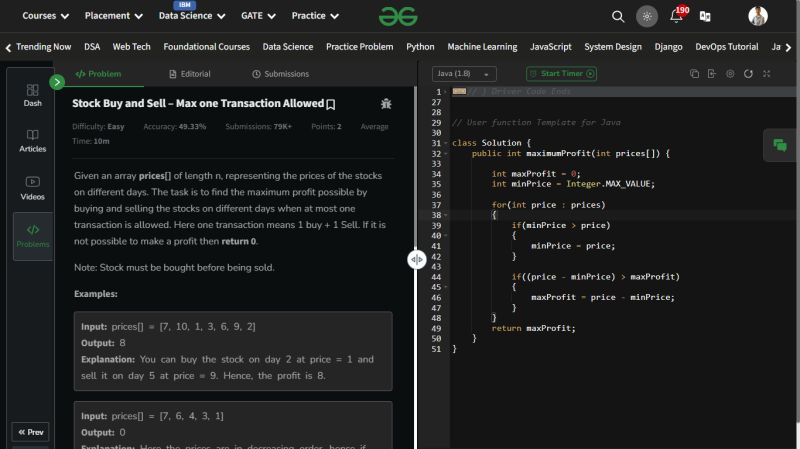Click the problem panel vertical scrollbar
The image size is (800, 449).
[415, 168]
